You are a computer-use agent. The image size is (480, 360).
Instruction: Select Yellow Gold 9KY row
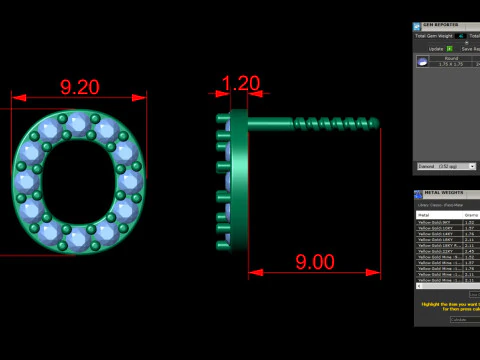[x=448, y=222]
